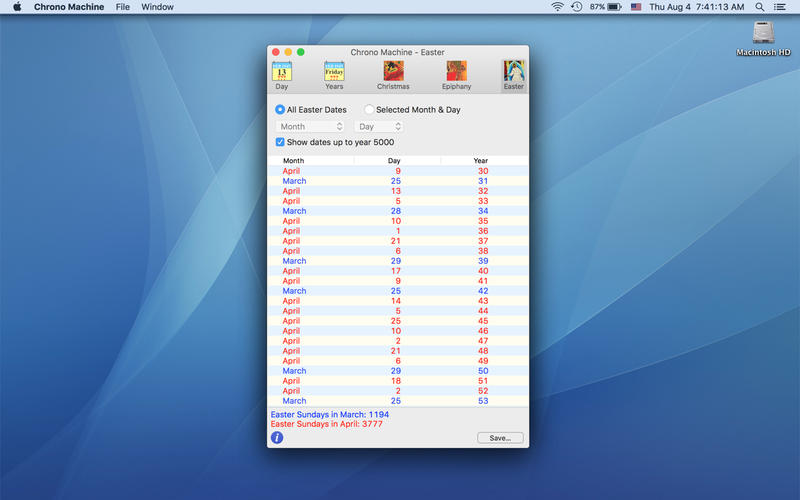Select the Christmas toolbar icon
The image size is (800, 500).
coord(393,73)
